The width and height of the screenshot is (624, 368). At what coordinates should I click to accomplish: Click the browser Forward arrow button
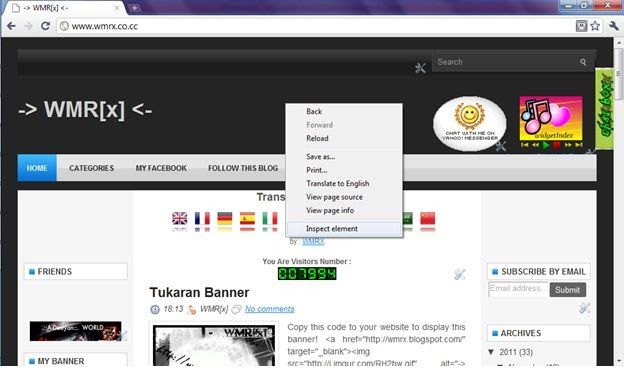click(28, 26)
